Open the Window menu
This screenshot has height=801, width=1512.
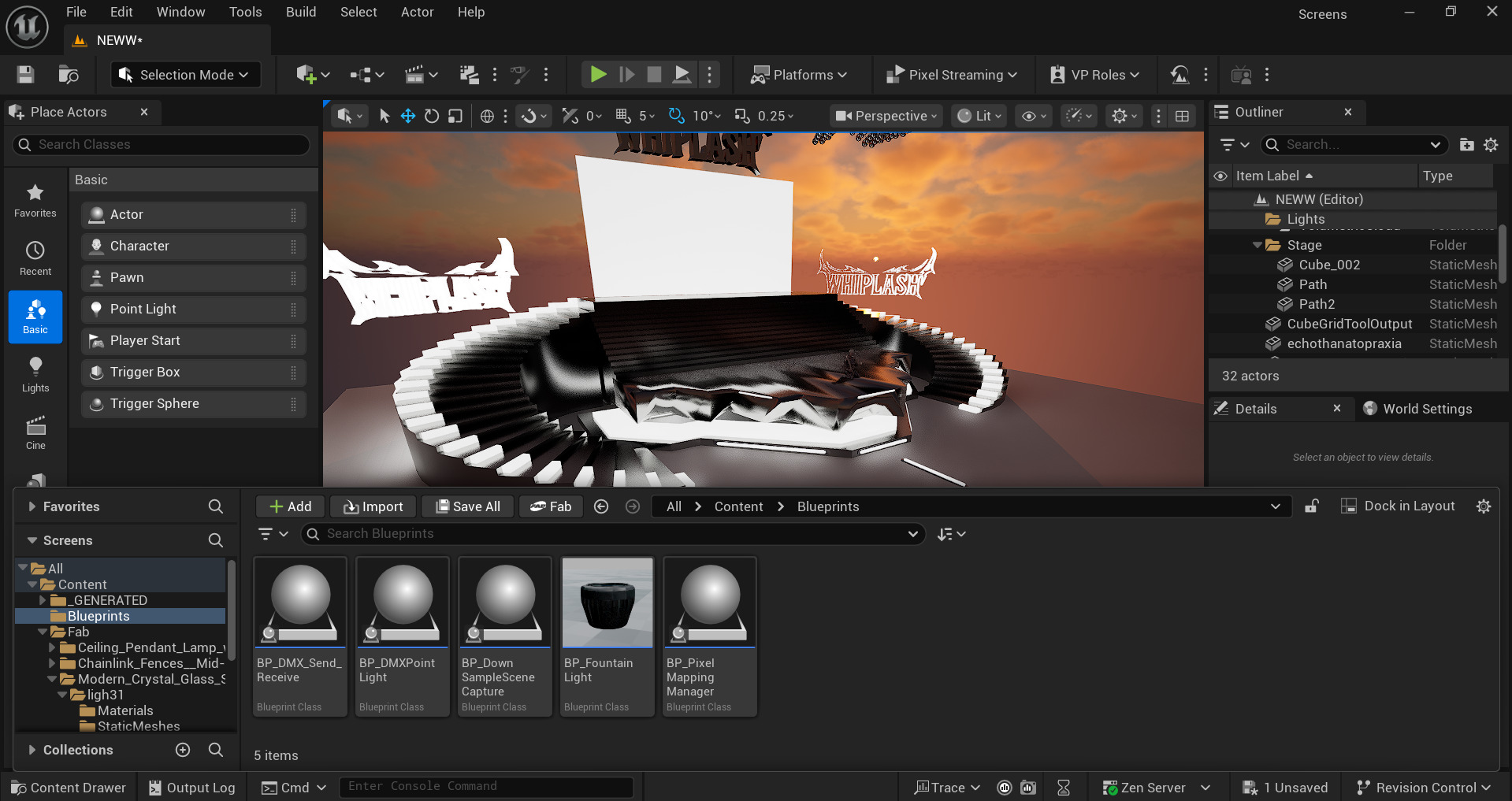[180, 12]
